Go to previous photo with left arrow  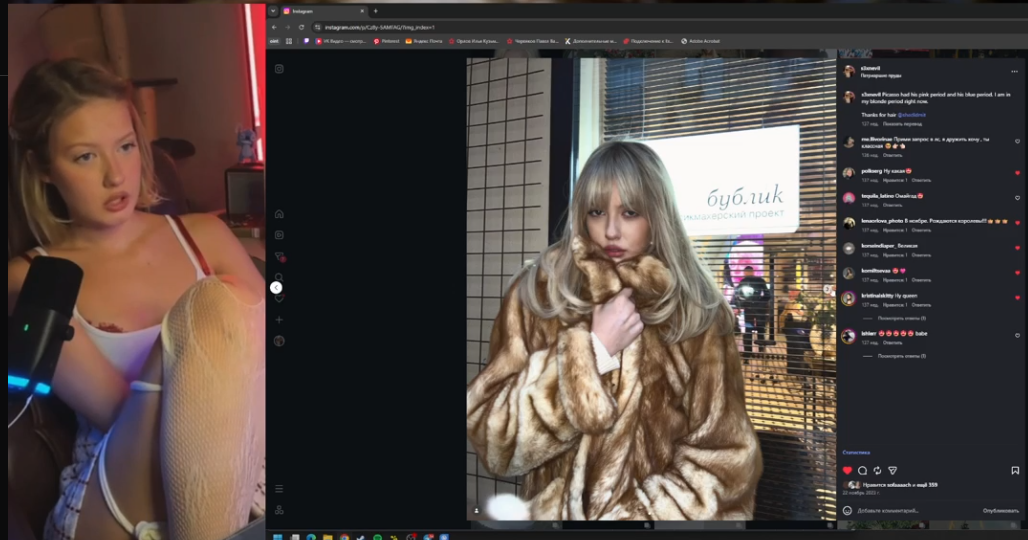pyautogui.click(x=276, y=288)
